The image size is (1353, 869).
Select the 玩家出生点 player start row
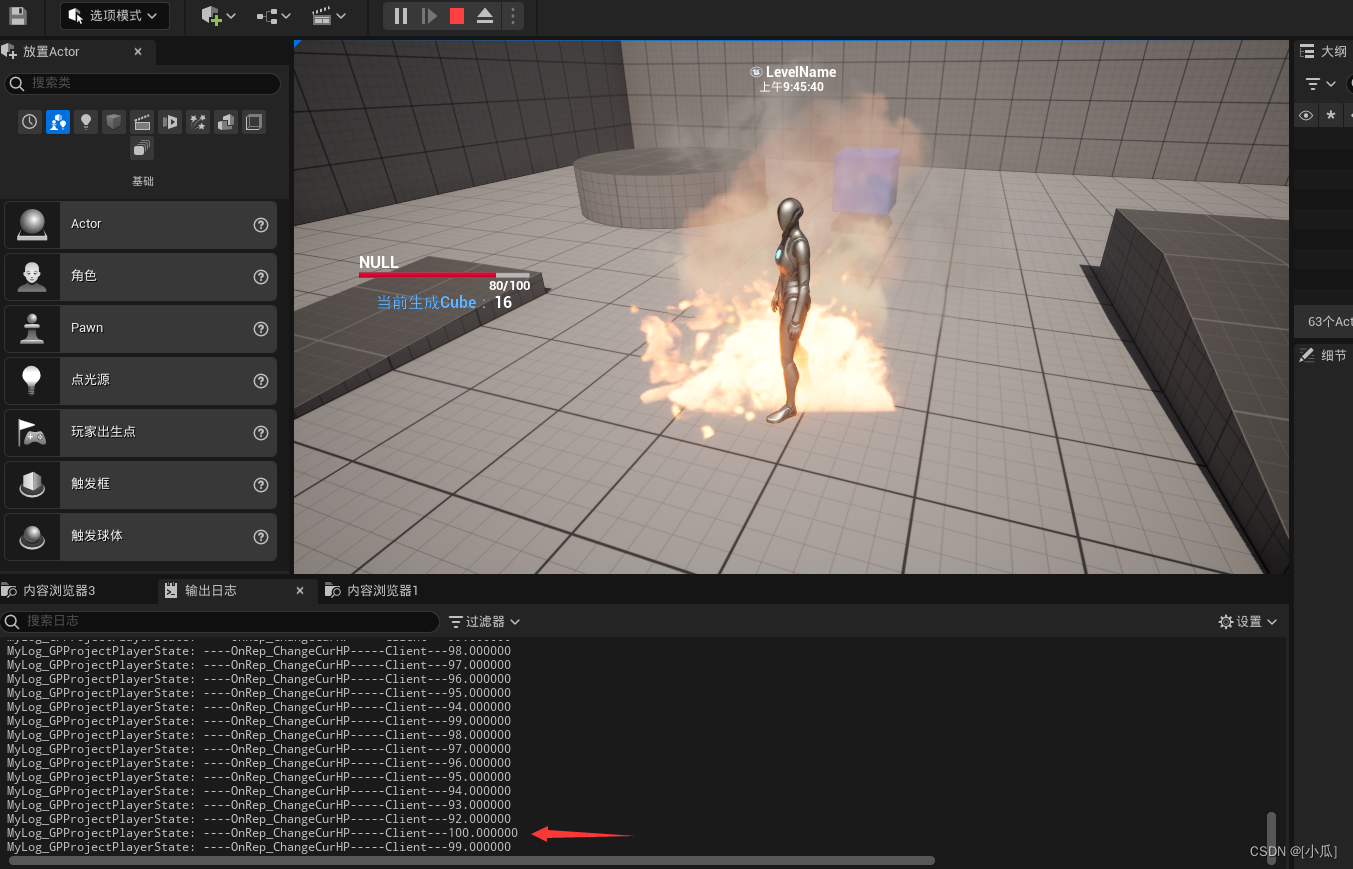coord(140,432)
